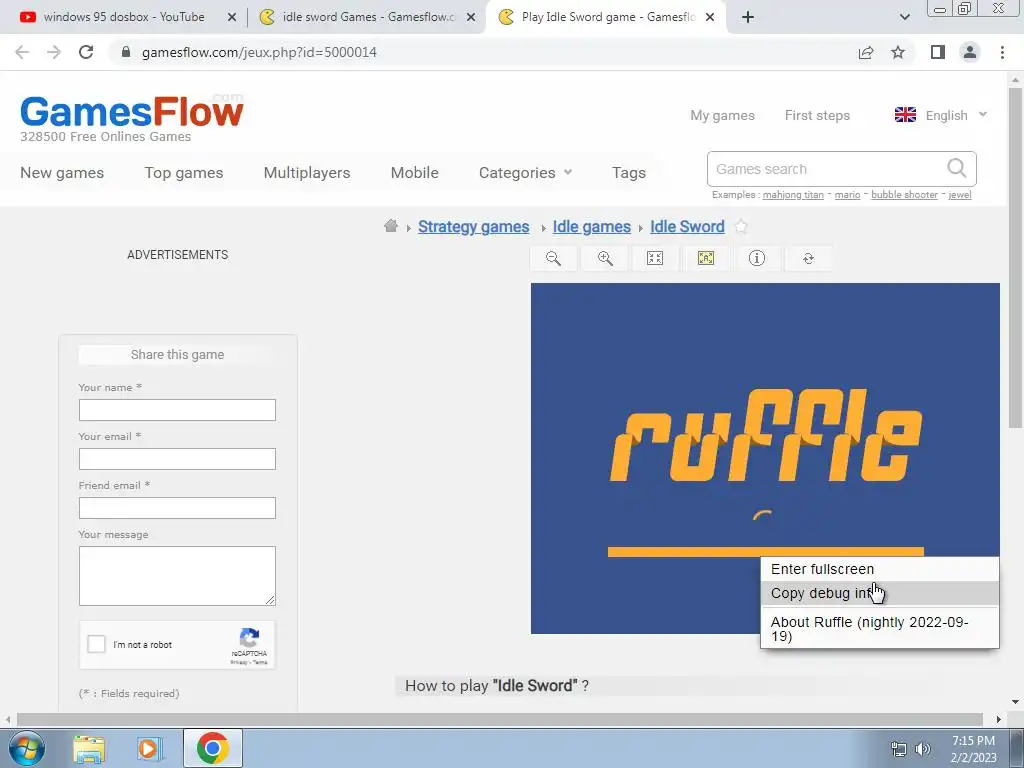
Task: Open File Explorer from taskbar
Action: click(x=89, y=749)
